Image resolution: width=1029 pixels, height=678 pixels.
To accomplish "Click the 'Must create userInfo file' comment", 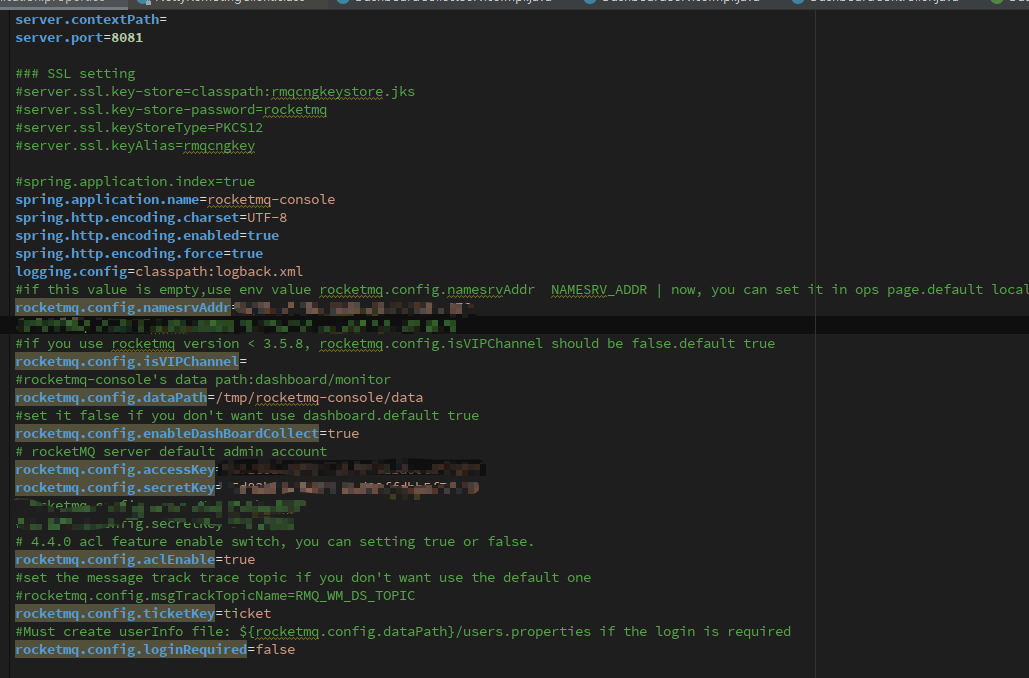I will coord(403,631).
